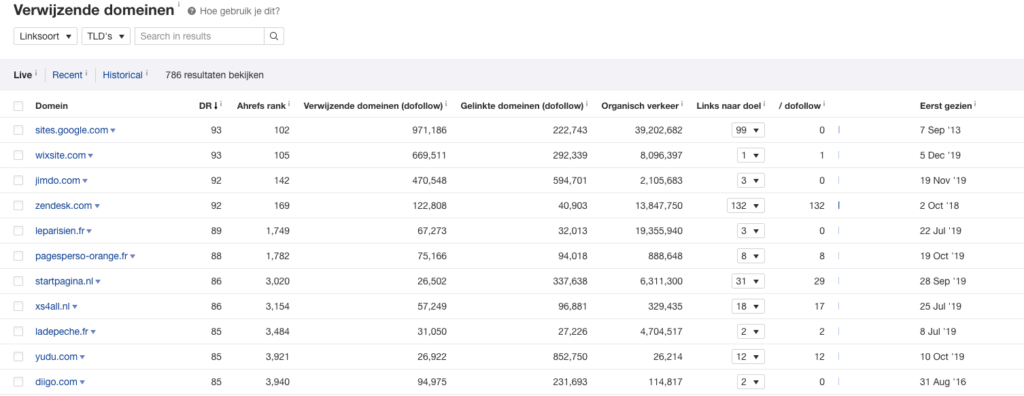Select the checkbox for startpagina.nl row

[18, 281]
